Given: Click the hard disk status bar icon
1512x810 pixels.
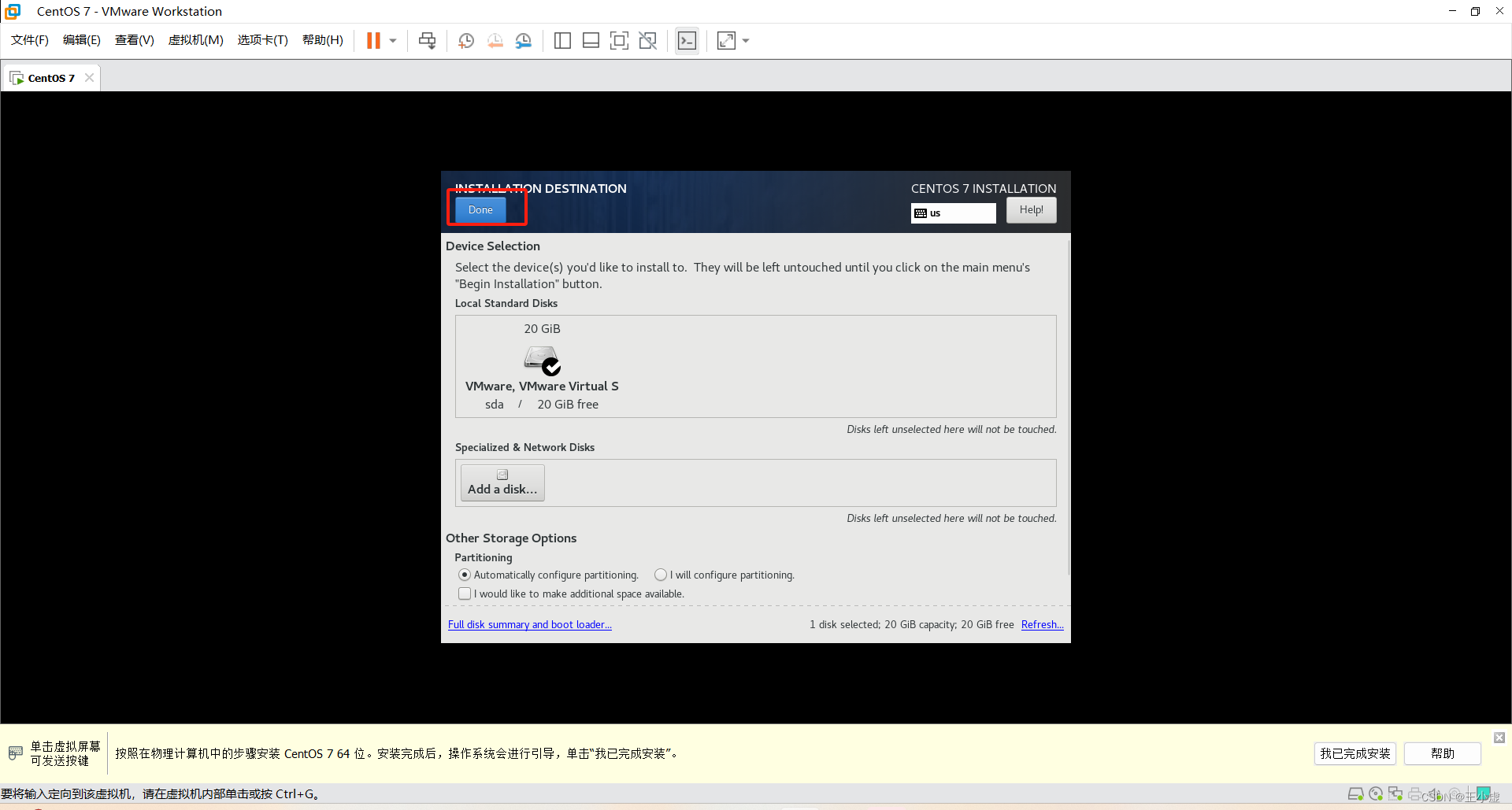Looking at the screenshot, I should (x=1356, y=794).
